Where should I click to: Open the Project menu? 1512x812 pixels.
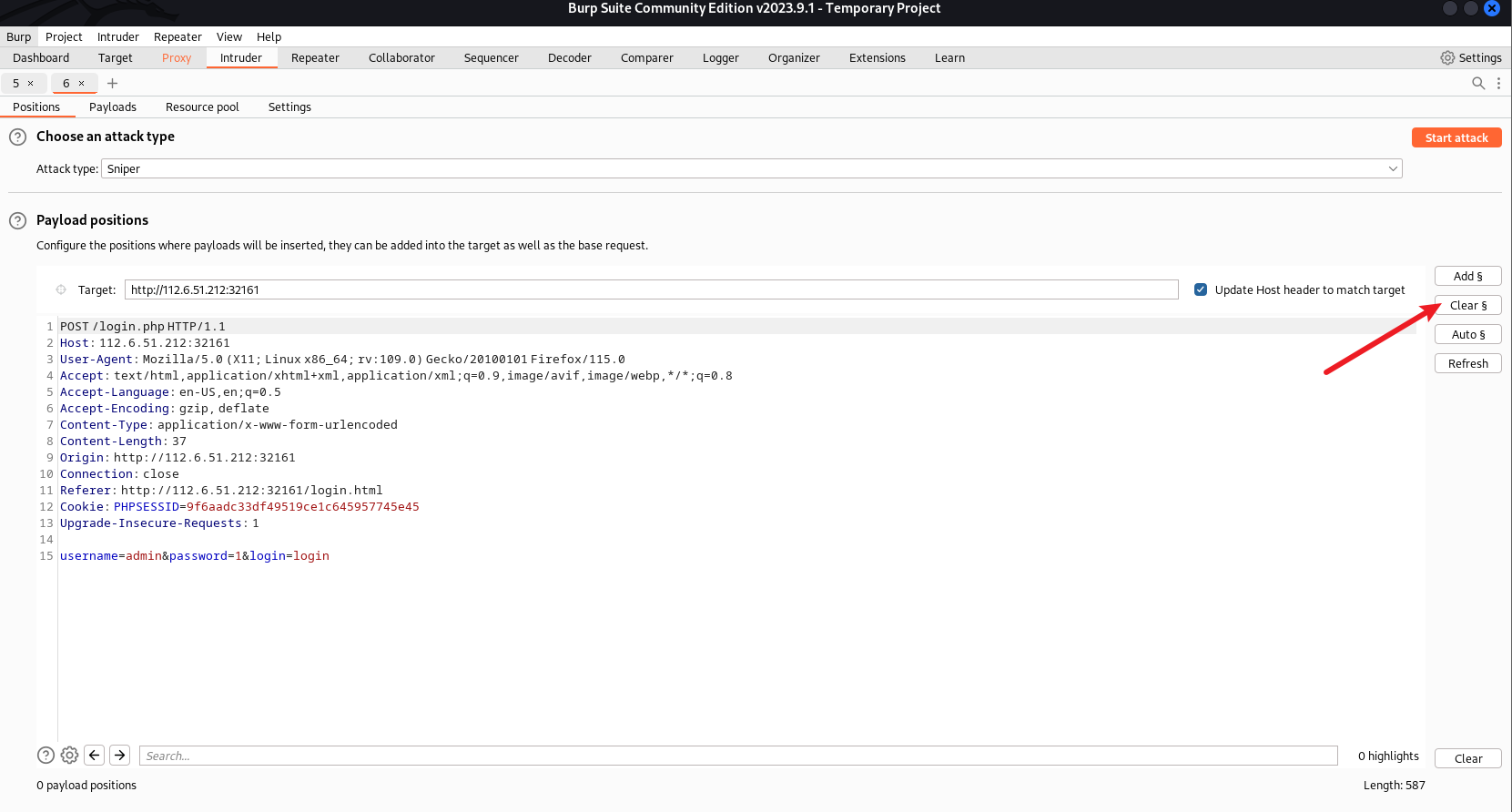tap(64, 36)
